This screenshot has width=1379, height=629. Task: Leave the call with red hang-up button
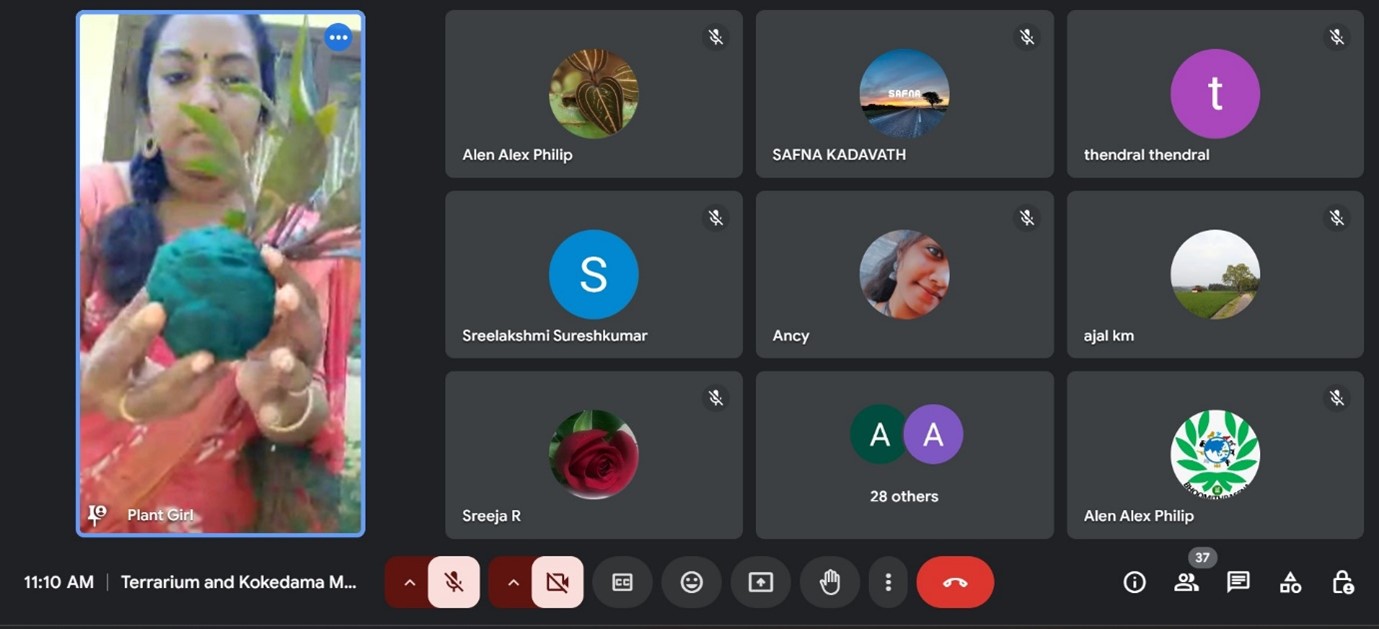(954, 582)
